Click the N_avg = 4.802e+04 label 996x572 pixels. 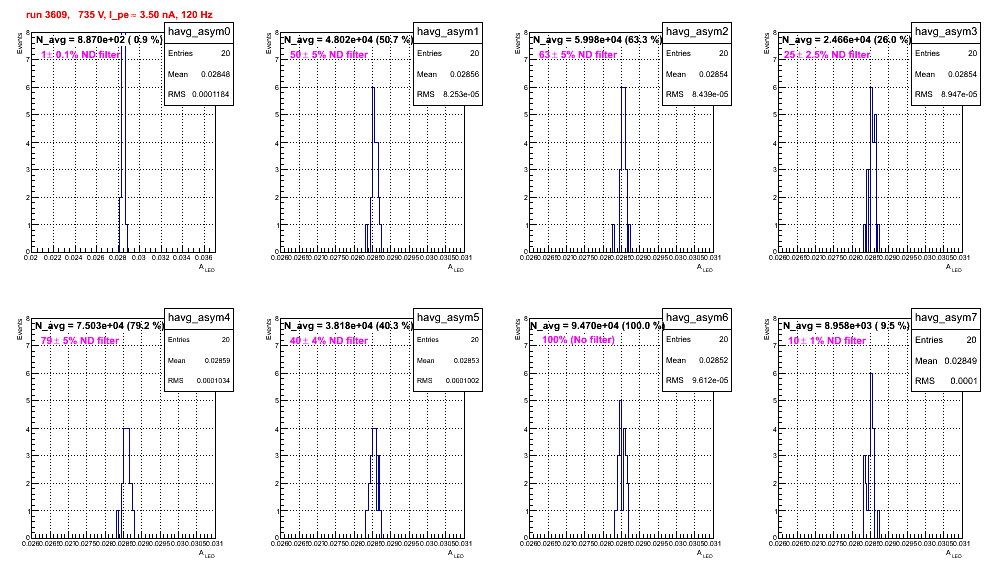(x=347, y=39)
